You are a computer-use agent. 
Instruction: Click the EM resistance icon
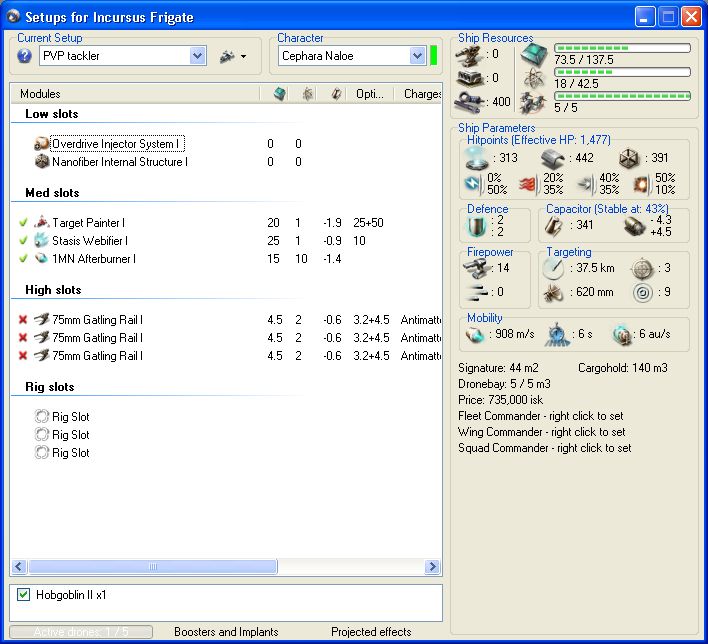click(x=473, y=184)
